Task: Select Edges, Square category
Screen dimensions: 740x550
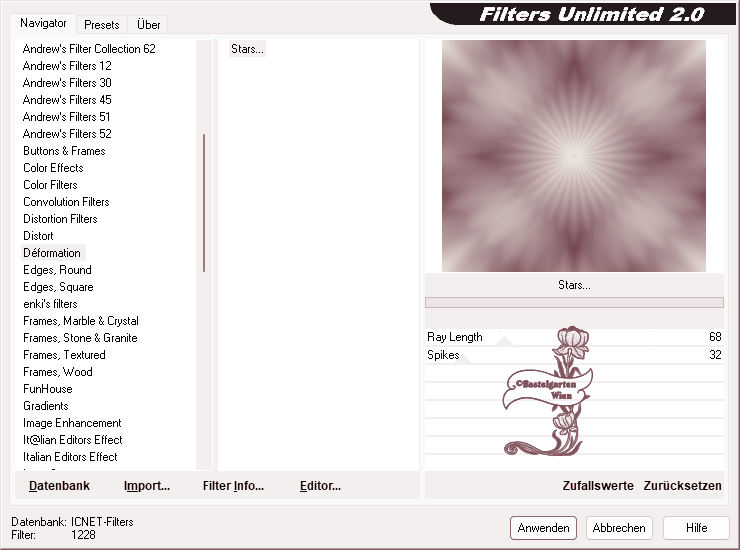Action: coord(59,287)
